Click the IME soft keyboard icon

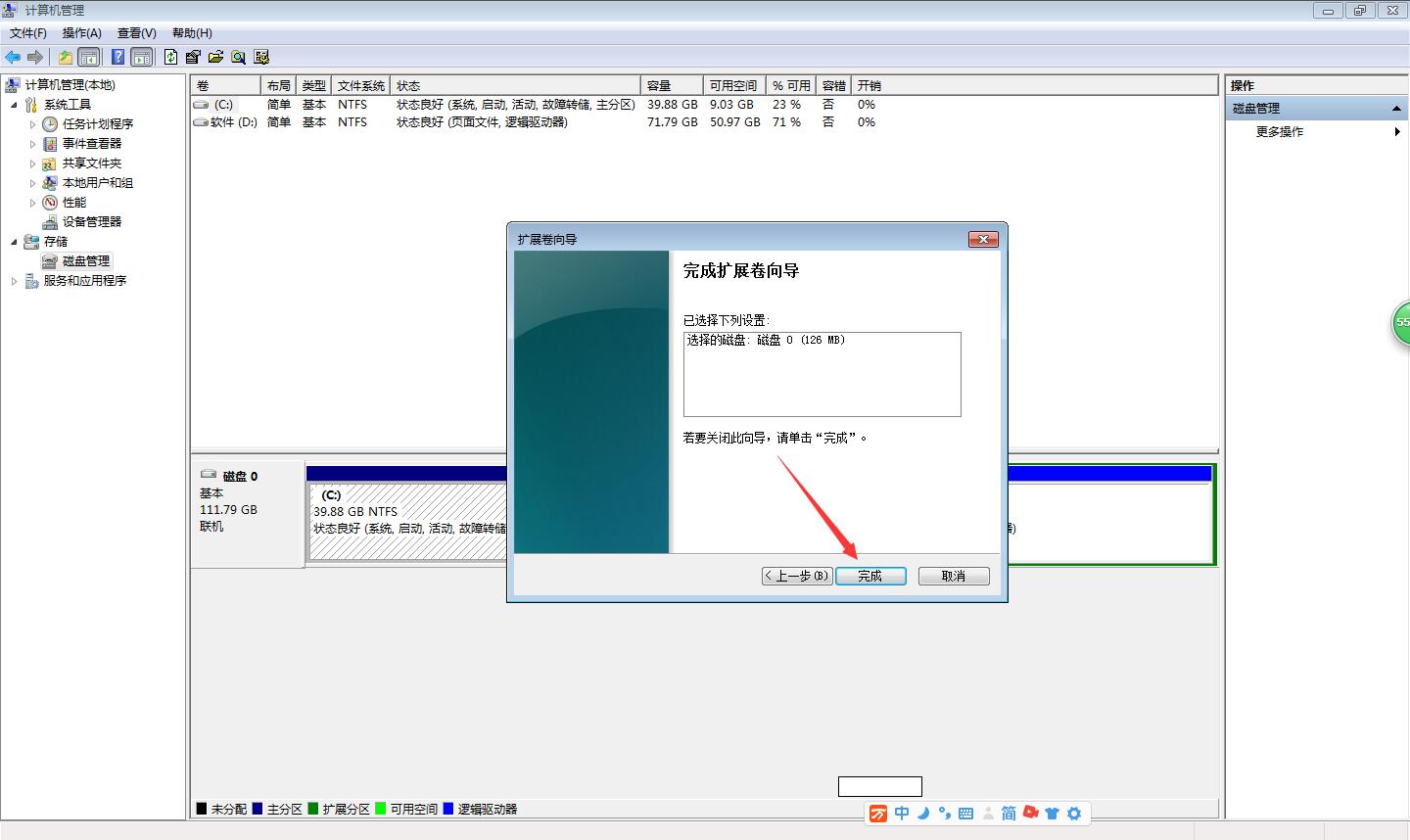point(965,813)
